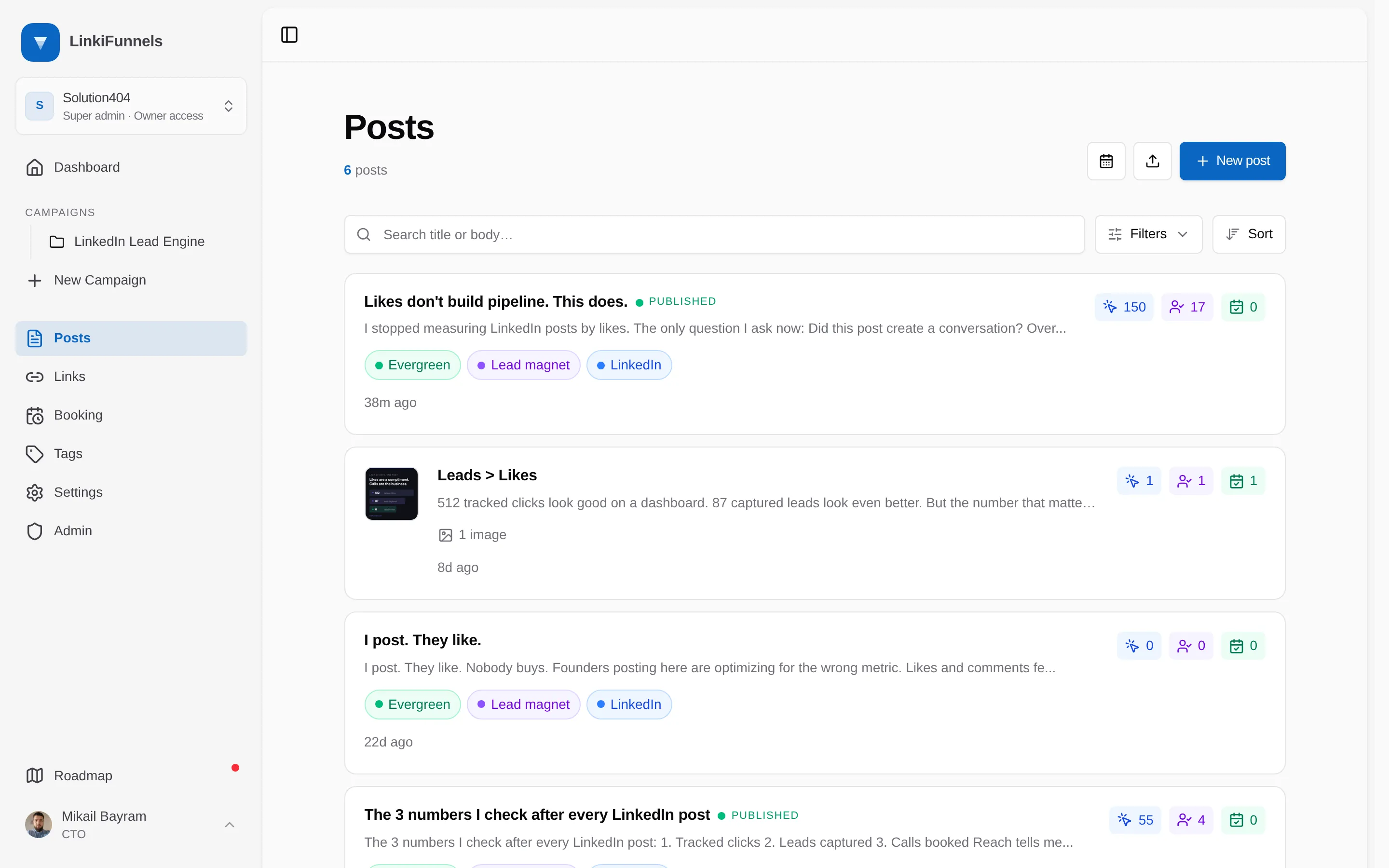Create a New Campaign
The height and width of the screenshot is (868, 1389).
(x=132, y=280)
